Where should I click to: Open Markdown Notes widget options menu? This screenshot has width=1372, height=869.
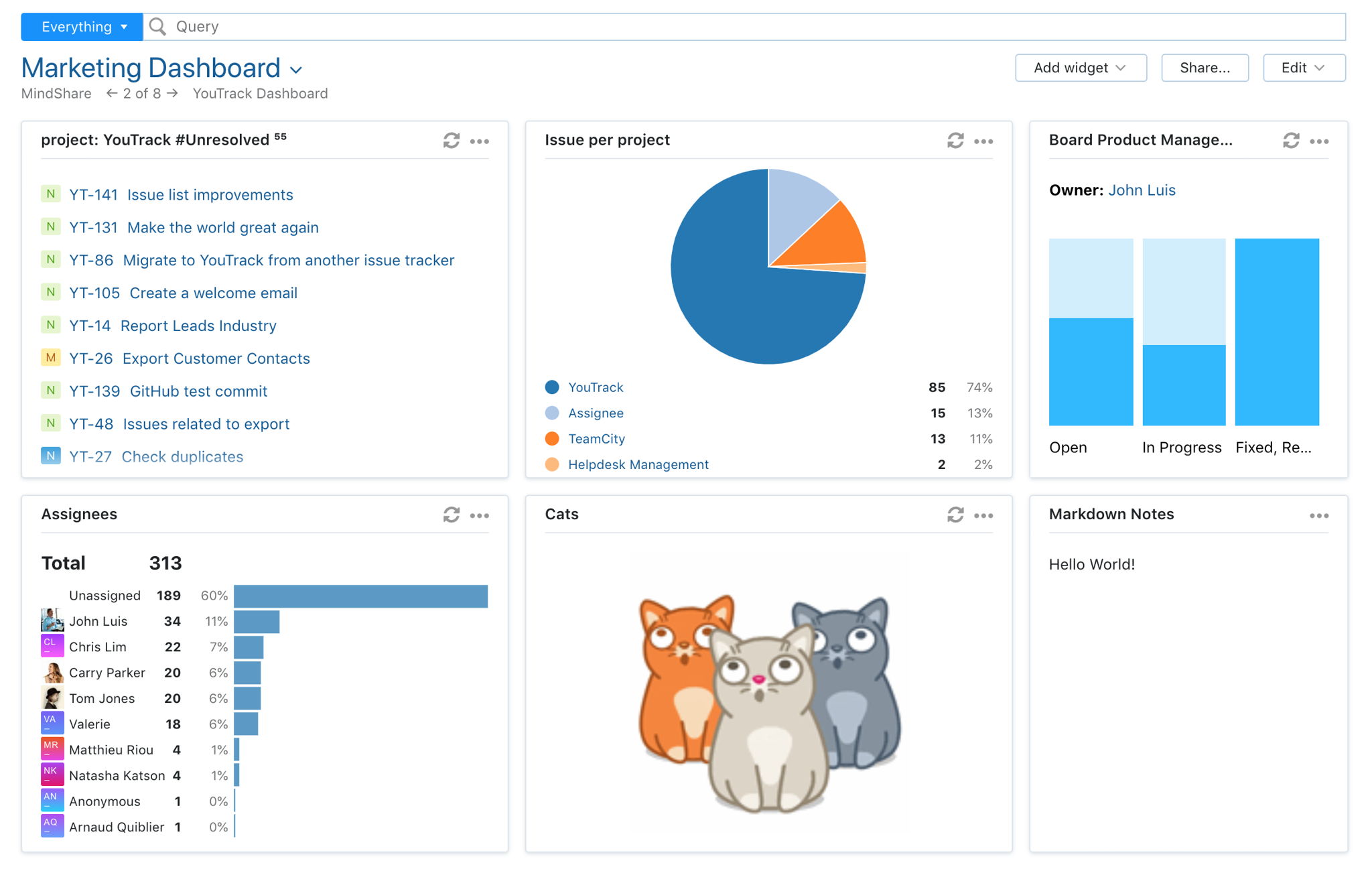(1319, 515)
